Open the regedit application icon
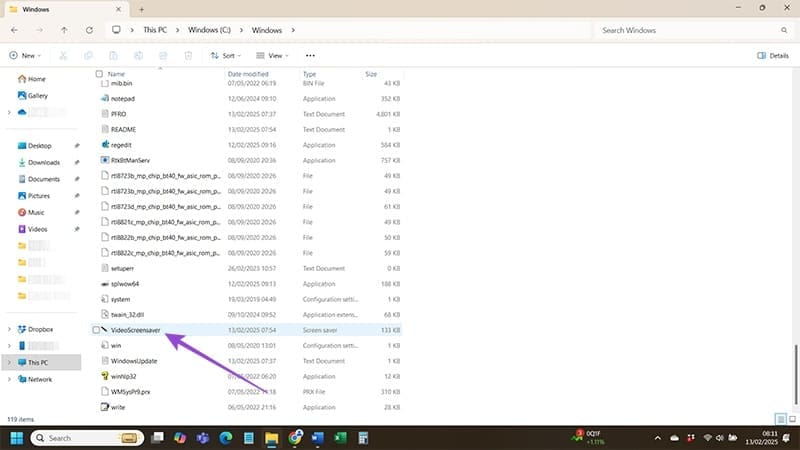This screenshot has height=450, width=800. tap(104, 144)
